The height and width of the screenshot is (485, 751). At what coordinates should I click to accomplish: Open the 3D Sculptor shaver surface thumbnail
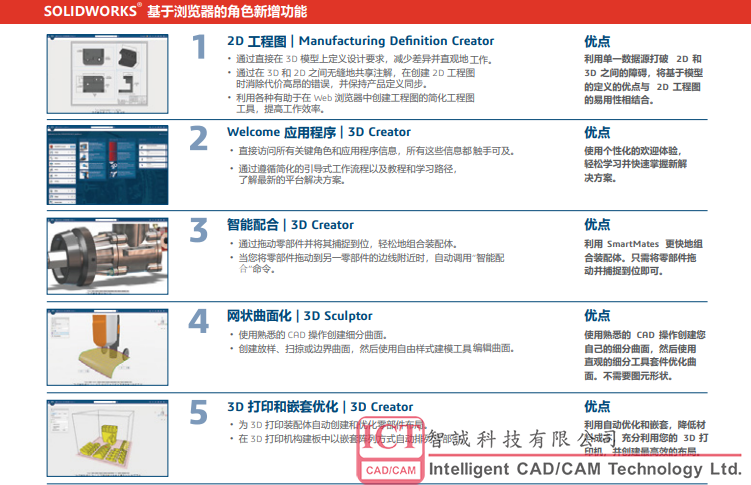107,347
